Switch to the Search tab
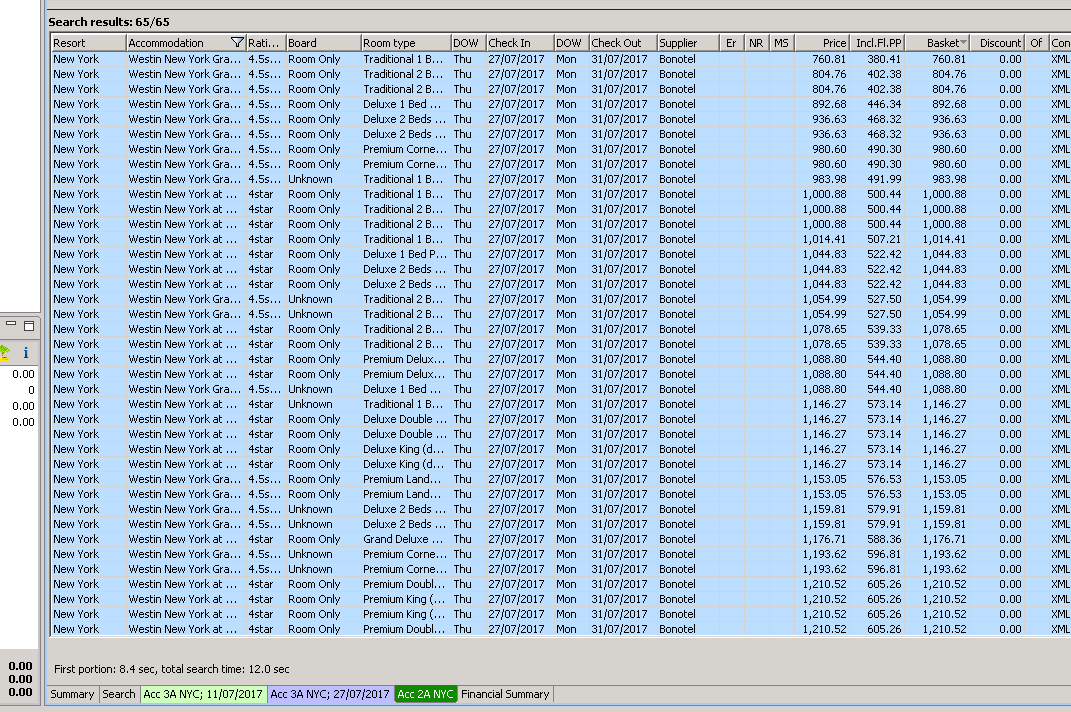 [119, 694]
